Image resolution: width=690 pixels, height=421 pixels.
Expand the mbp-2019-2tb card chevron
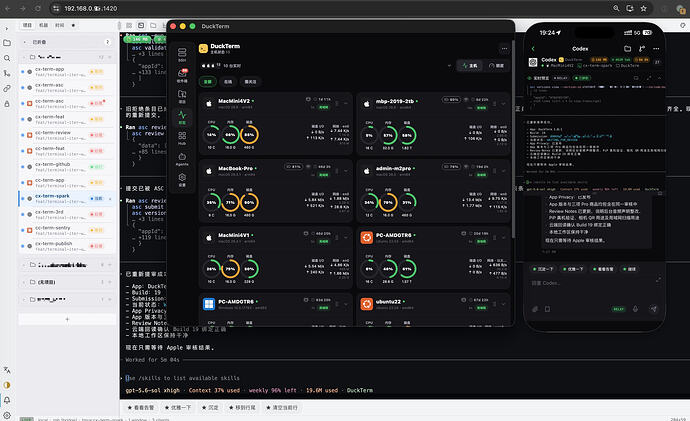503,103
